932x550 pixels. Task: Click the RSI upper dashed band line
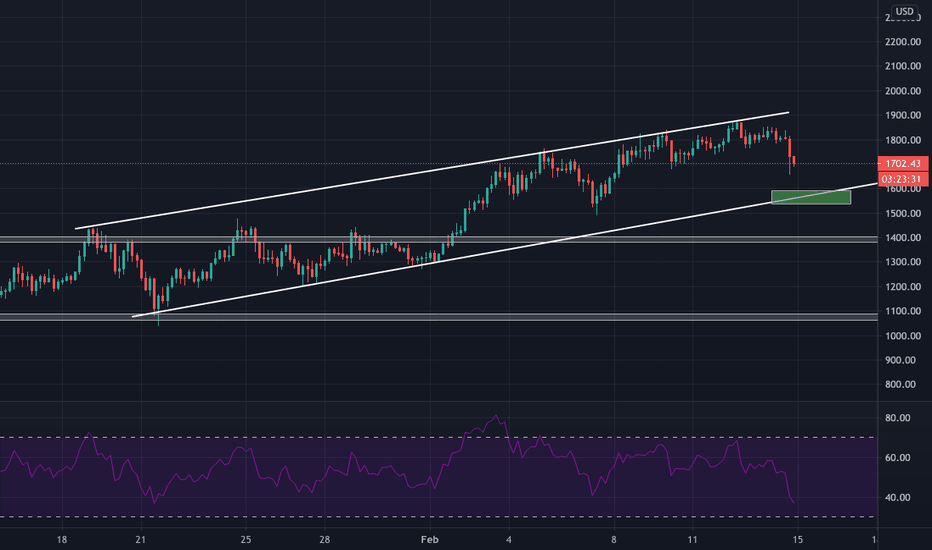[x=439, y=438]
